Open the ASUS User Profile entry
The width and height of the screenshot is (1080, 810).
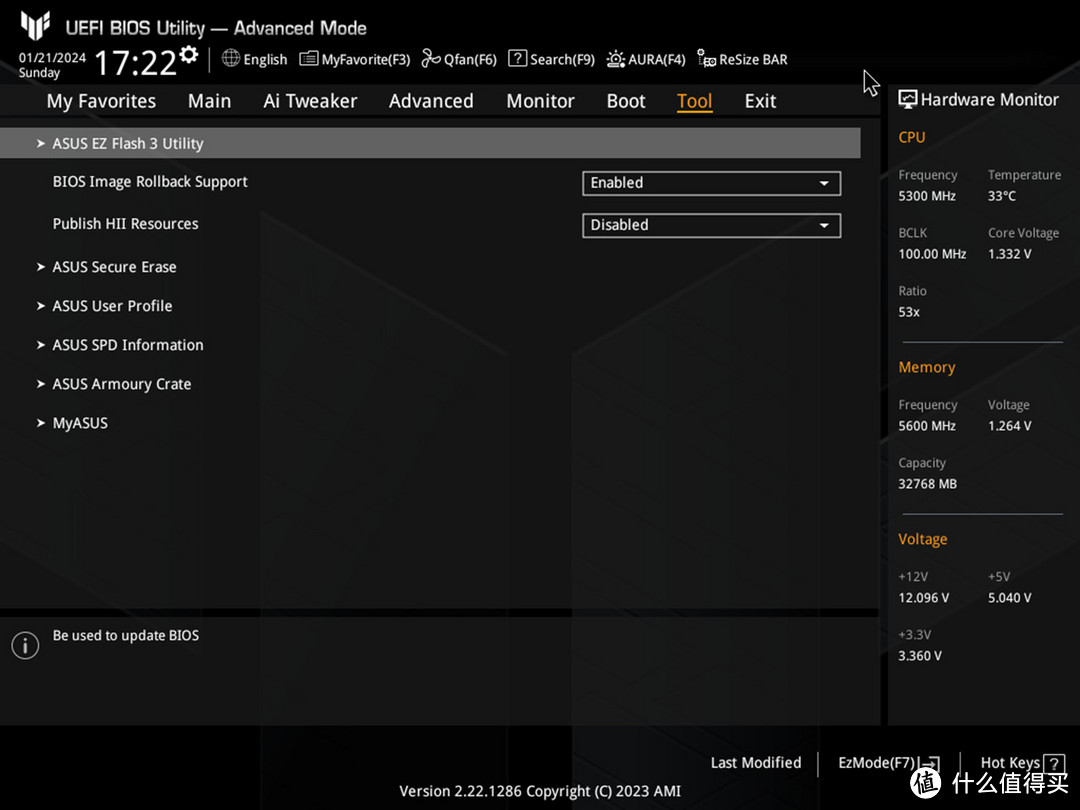[112, 307]
